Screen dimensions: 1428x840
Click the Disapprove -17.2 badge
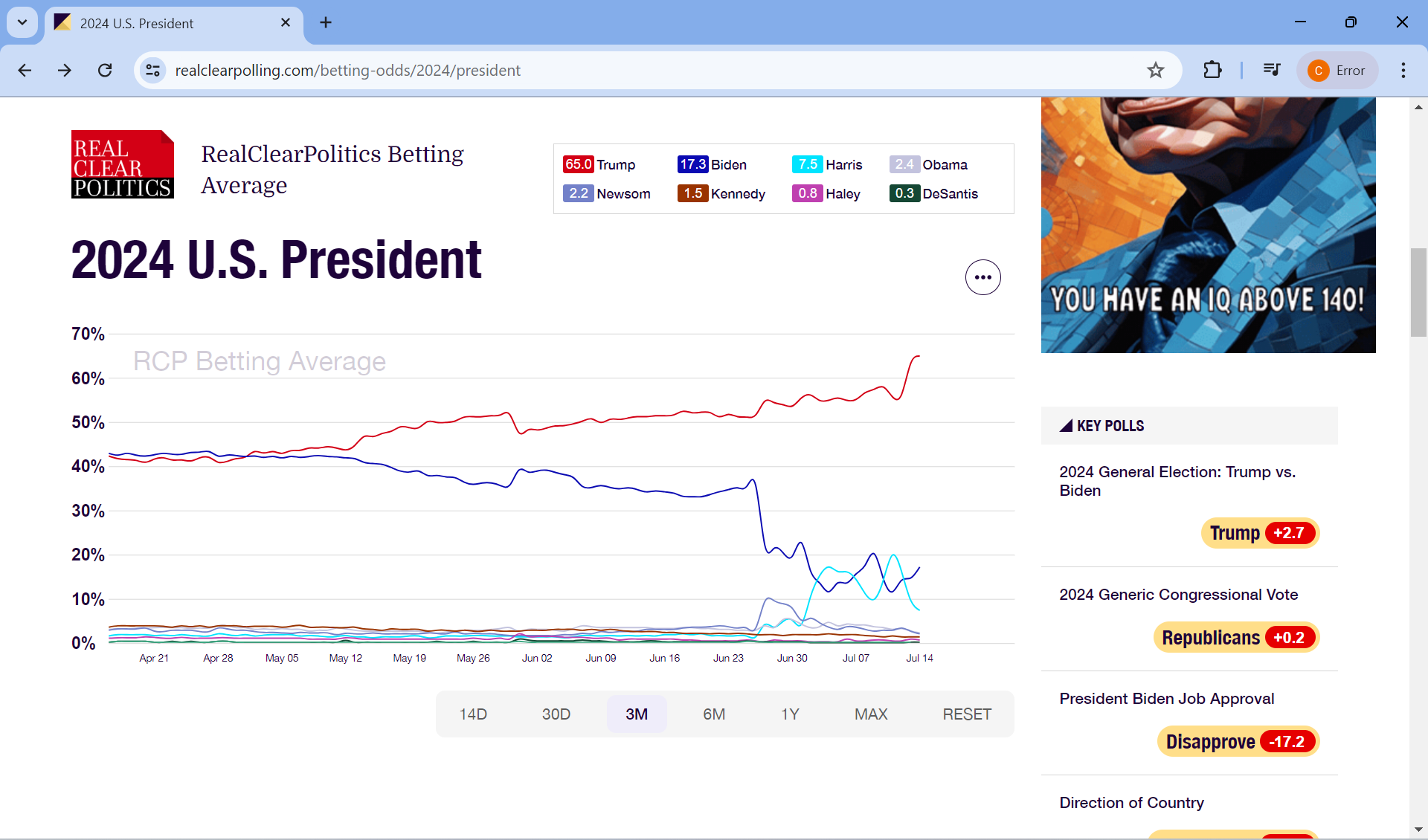[x=1238, y=742]
